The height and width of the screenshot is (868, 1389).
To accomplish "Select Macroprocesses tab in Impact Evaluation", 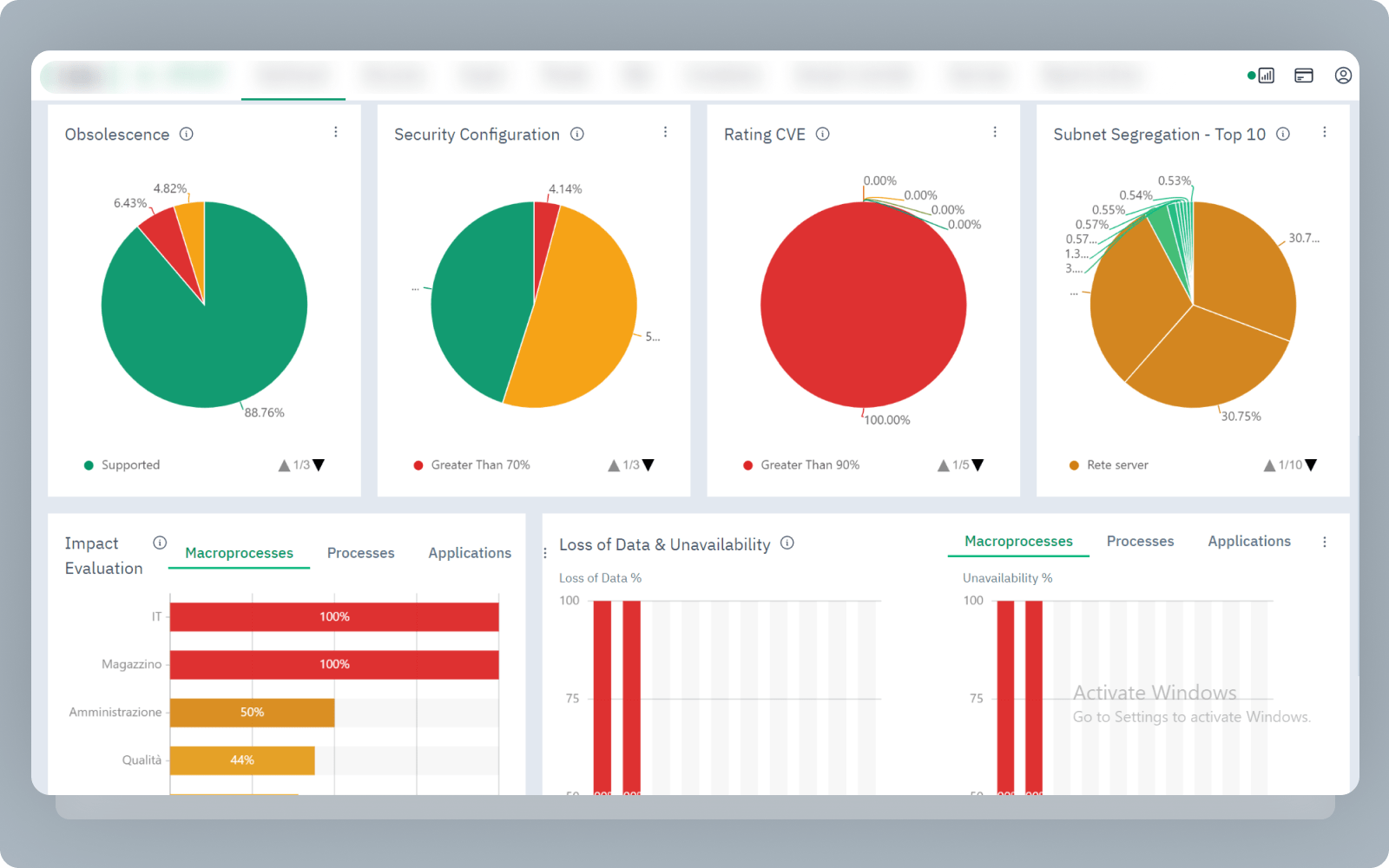I will coord(239,553).
